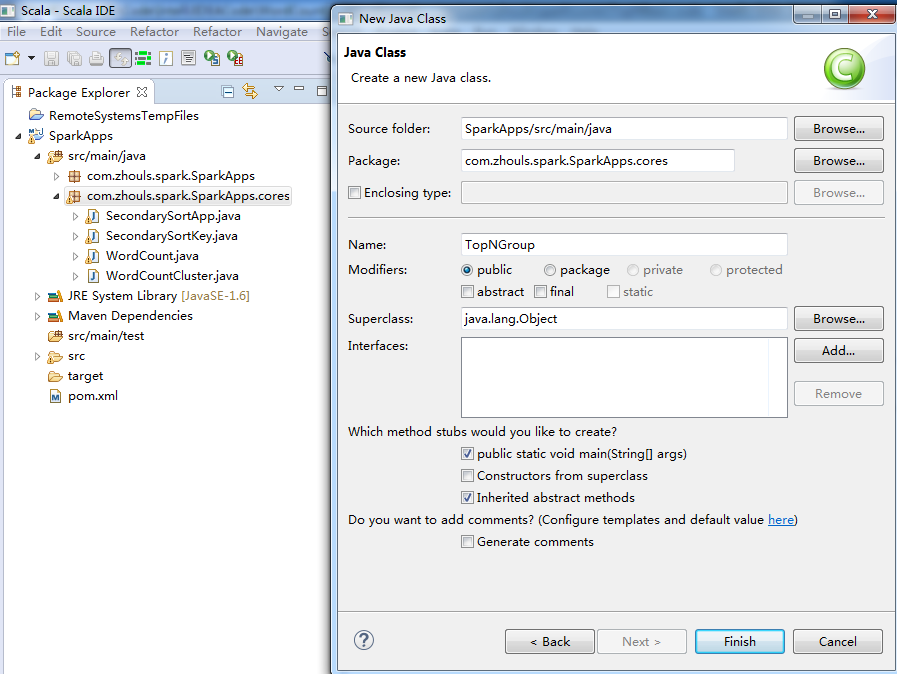Click the pom.xml Maven file icon

pos(55,397)
